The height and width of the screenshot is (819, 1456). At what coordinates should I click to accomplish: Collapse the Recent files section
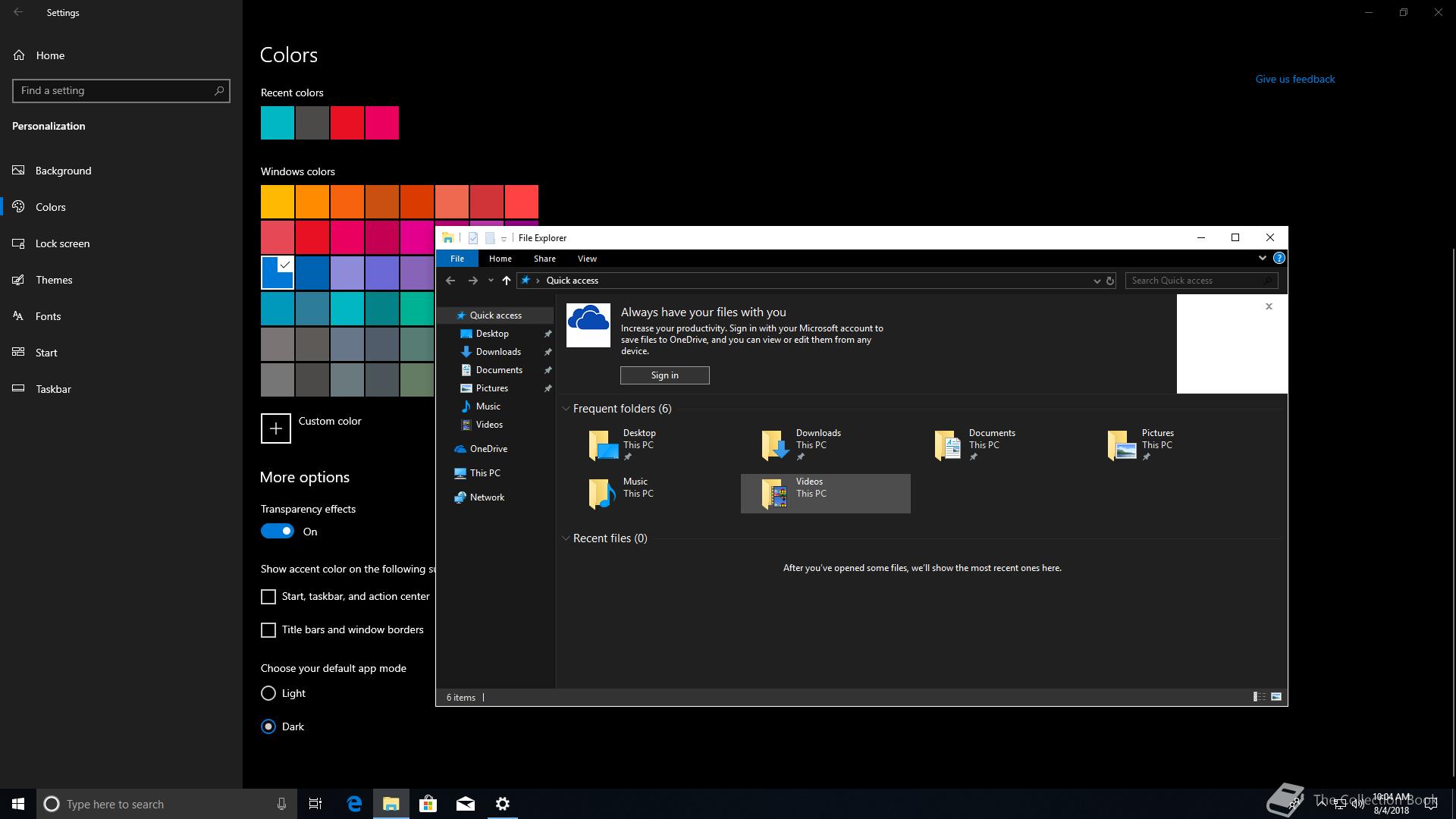tap(566, 538)
